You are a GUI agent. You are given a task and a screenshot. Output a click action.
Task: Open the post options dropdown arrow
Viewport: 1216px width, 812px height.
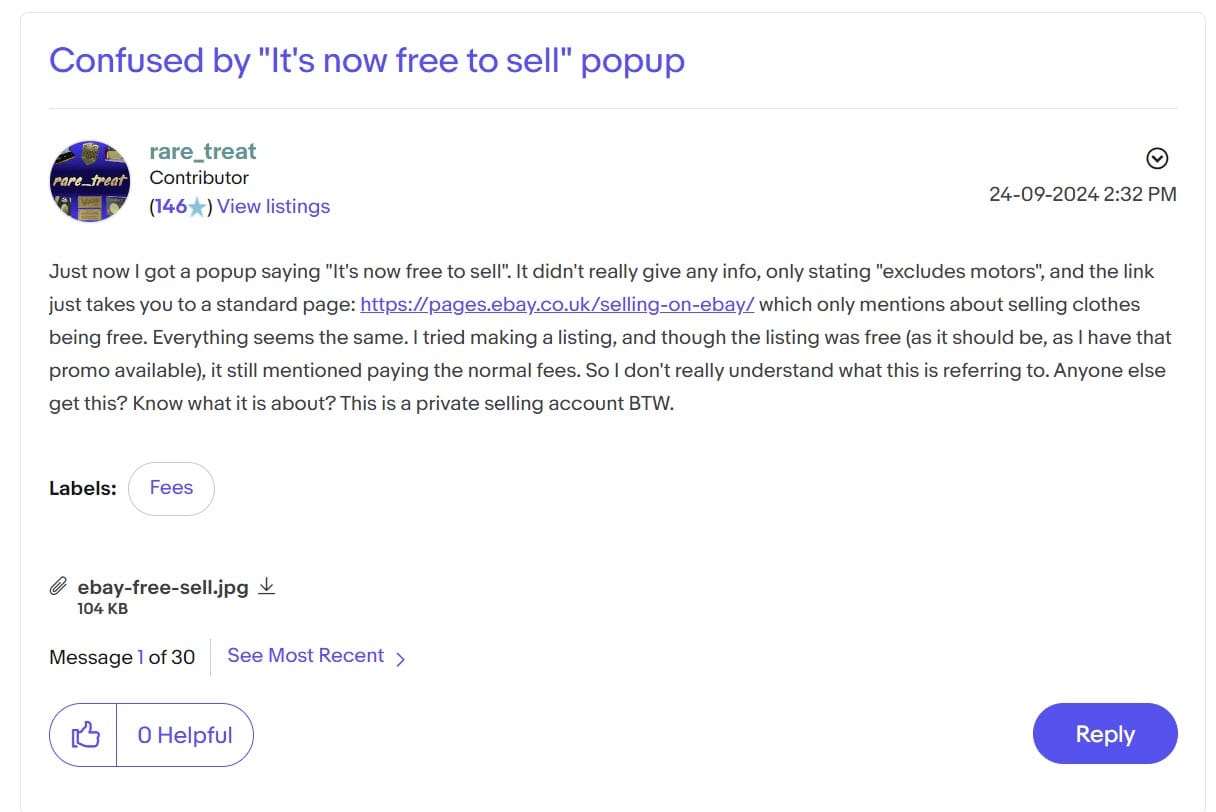click(1157, 158)
